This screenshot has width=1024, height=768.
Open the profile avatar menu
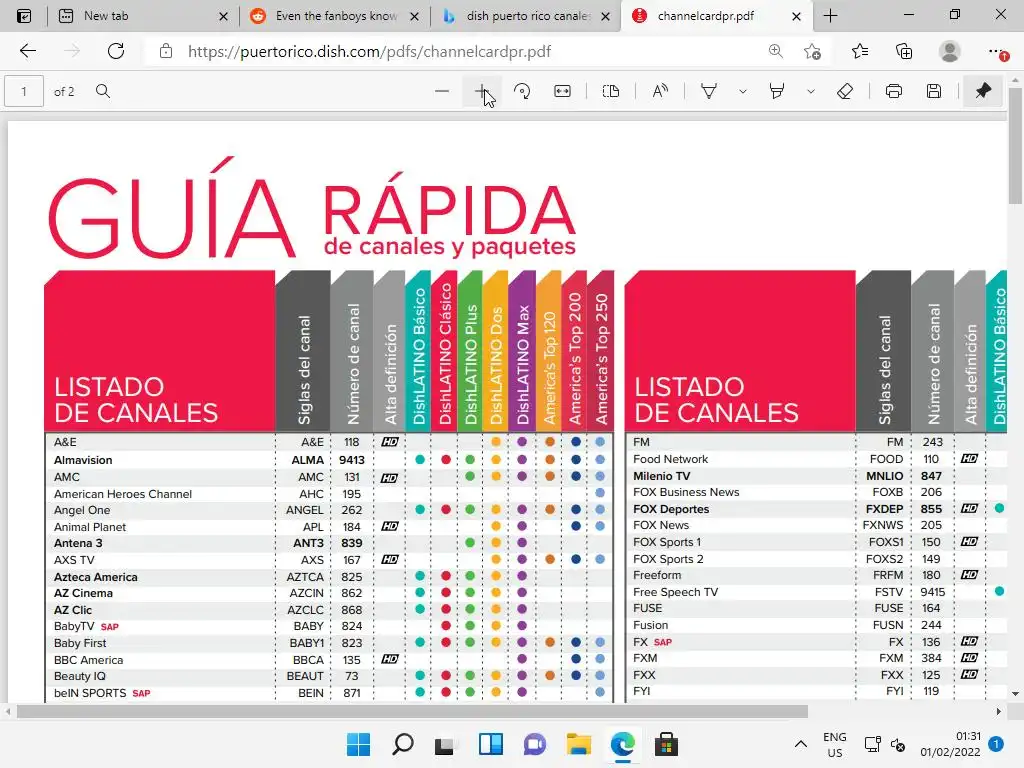(950, 52)
